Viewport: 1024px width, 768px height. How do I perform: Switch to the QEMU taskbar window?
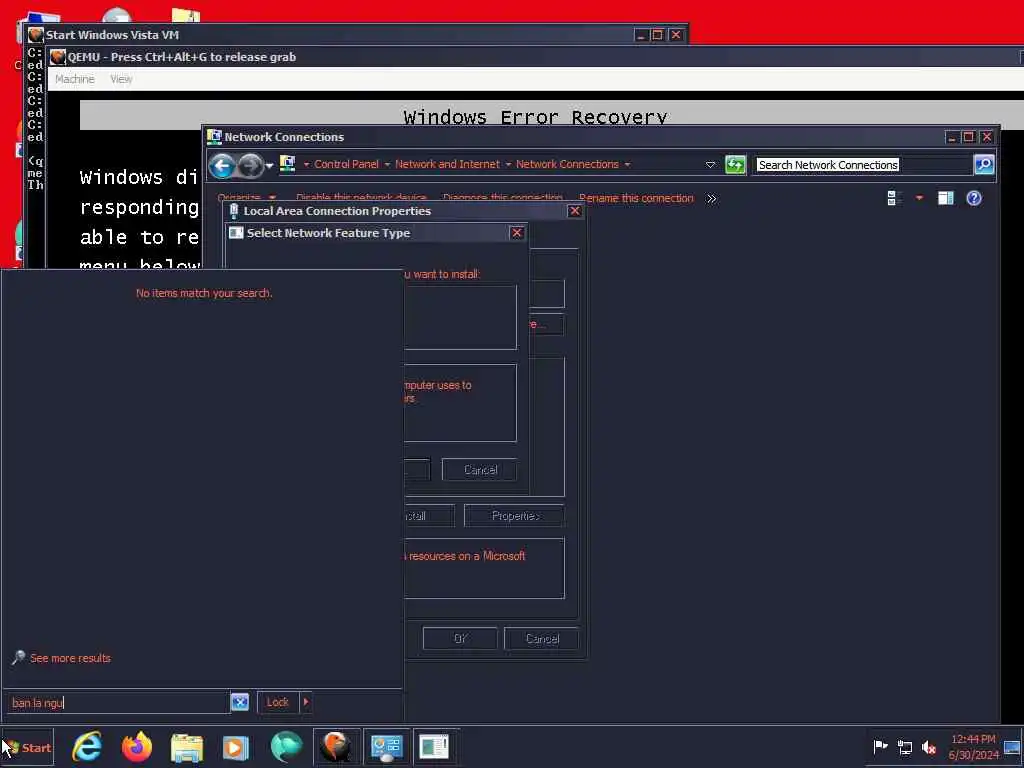tap(336, 746)
